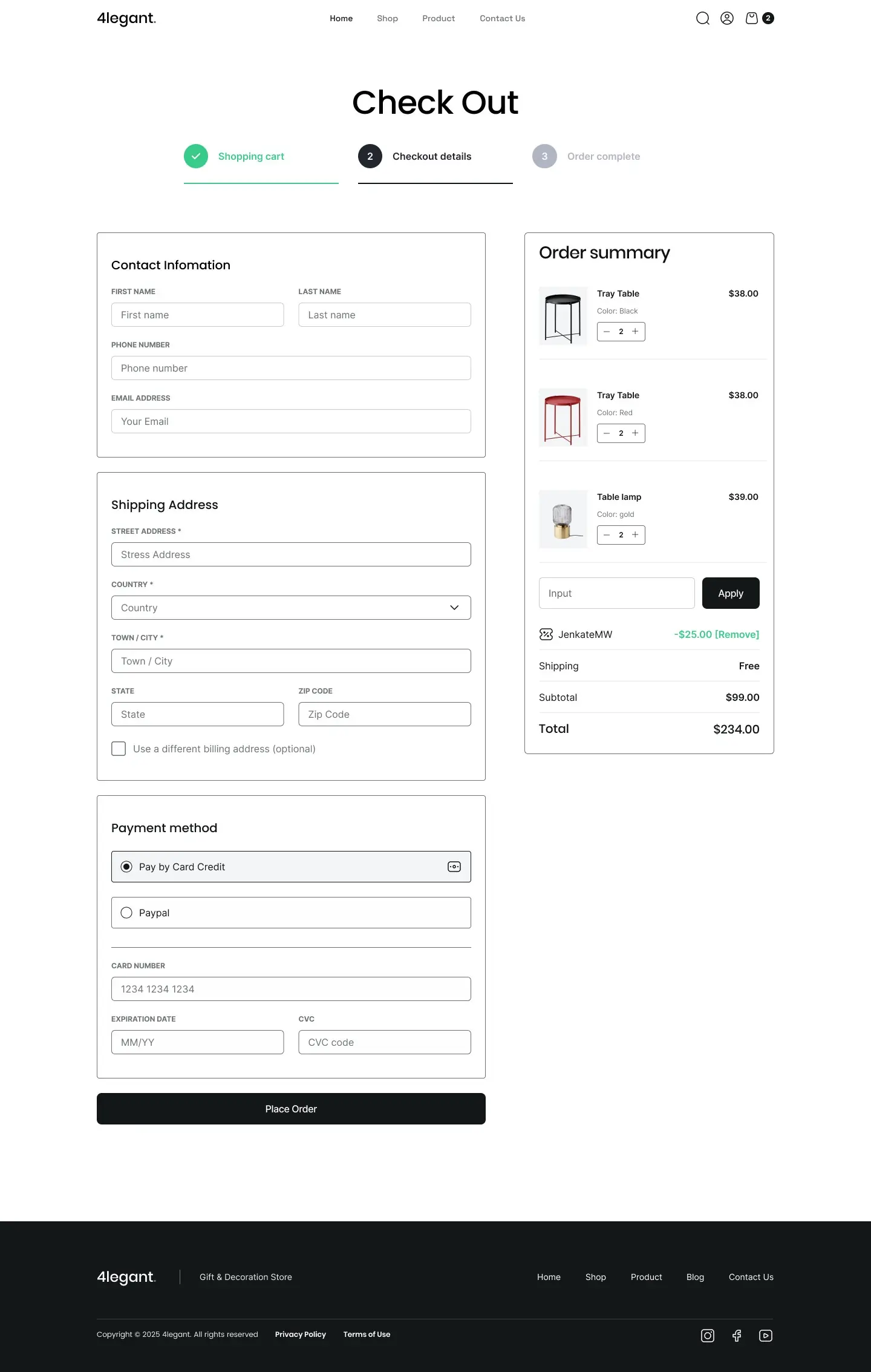871x1372 pixels.
Task: Open the shopping bag cart icon
Action: pyautogui.click(x=752, y=18)
